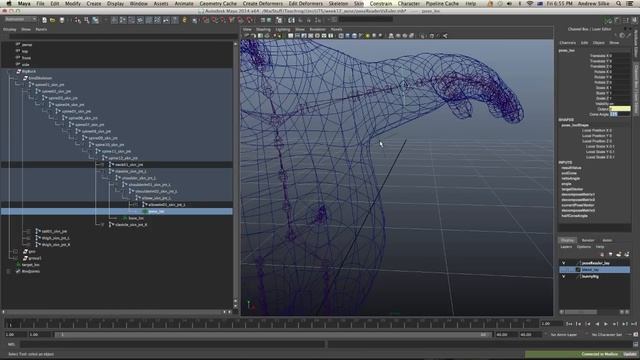Click the rightmost layer editor icon
The height and width of the screenshot is (360, 640).
pyautogui.click(x=627, y=254)
